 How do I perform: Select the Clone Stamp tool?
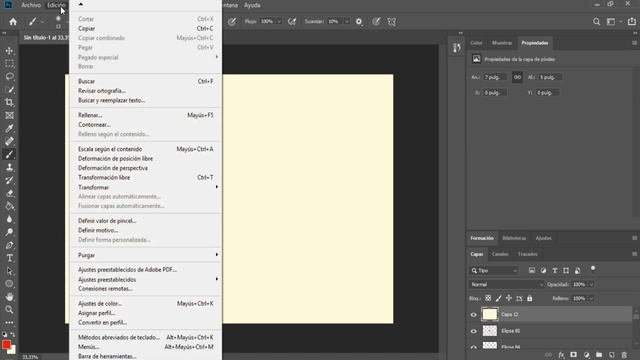coord(9,167)
